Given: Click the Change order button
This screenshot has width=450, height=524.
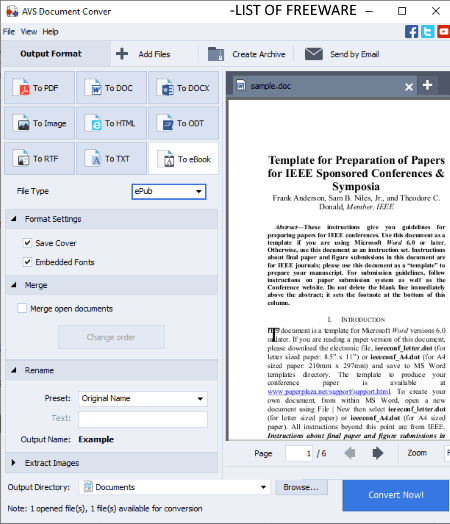Looking at the screenshot, I should click(x=111, y=337).
